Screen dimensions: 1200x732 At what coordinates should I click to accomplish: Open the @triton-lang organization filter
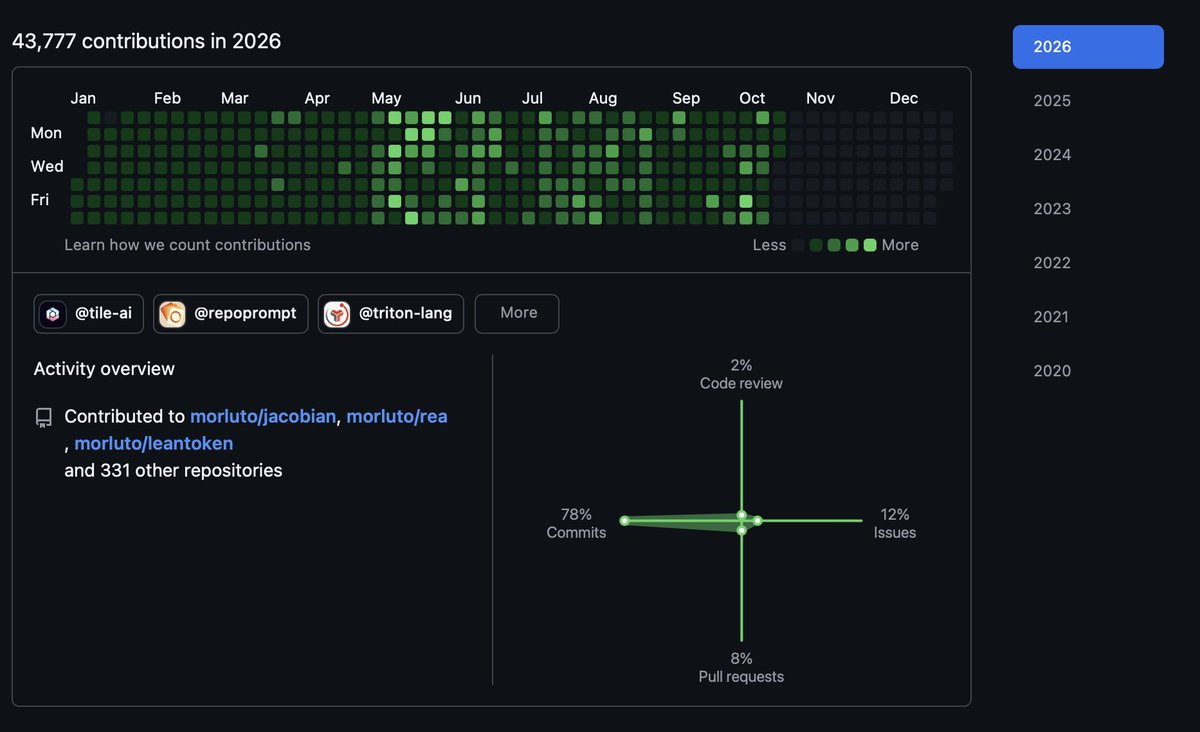tap(391, 314)
